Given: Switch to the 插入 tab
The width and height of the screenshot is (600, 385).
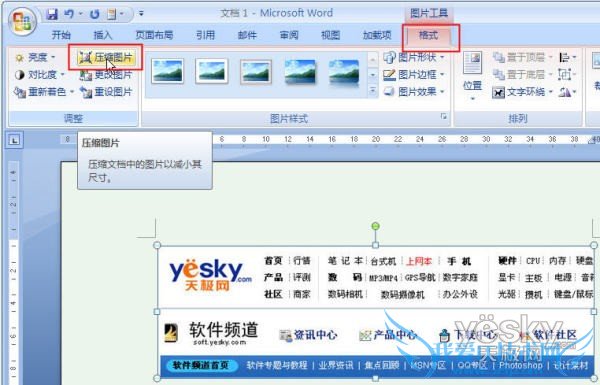Looking at the screenshot, I should pyautogui.click(x=103, y=35).
